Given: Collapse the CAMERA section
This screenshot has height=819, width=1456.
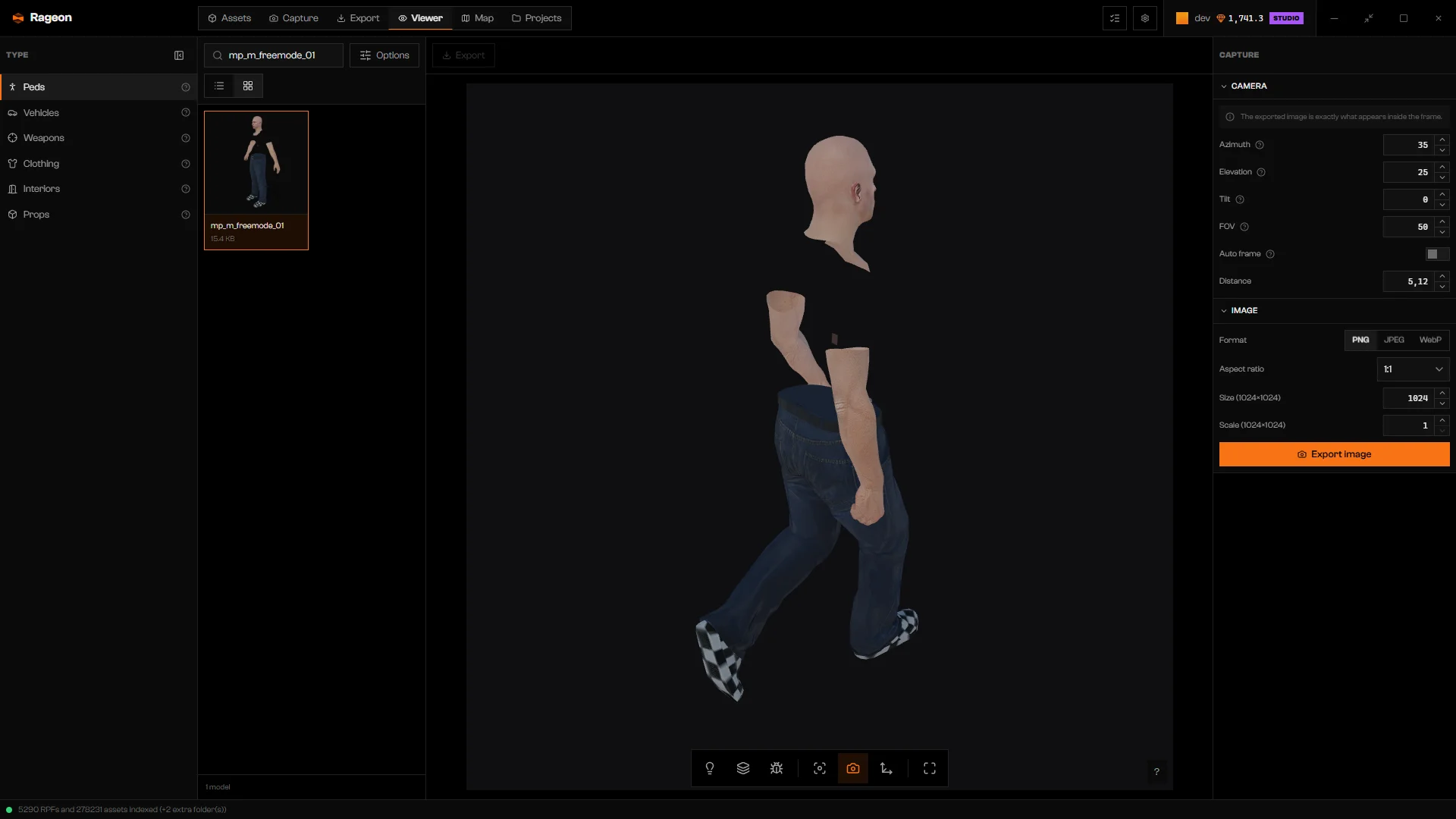Looking at the screenshot, I should click(1243, 86).
